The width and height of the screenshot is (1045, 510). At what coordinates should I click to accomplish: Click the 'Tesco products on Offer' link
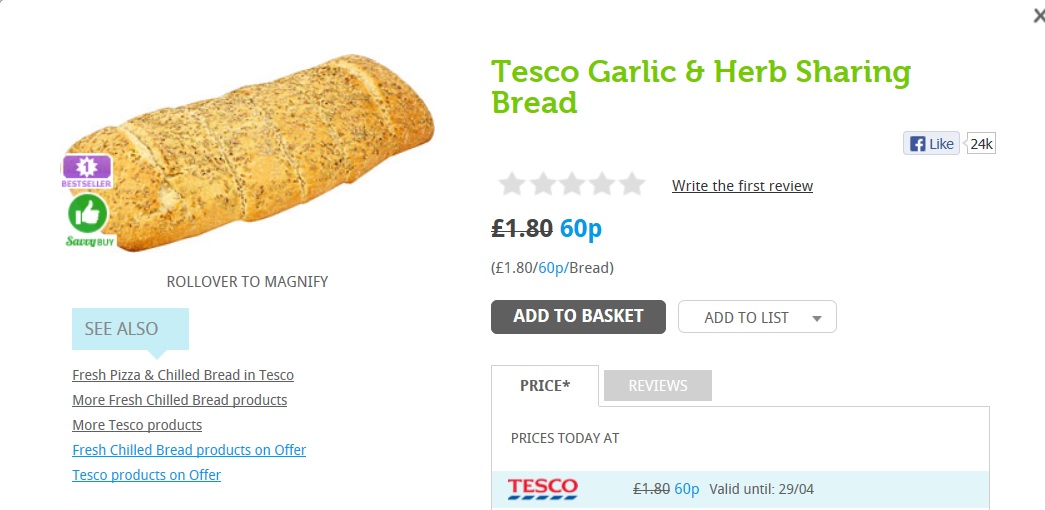coord(146,475)
